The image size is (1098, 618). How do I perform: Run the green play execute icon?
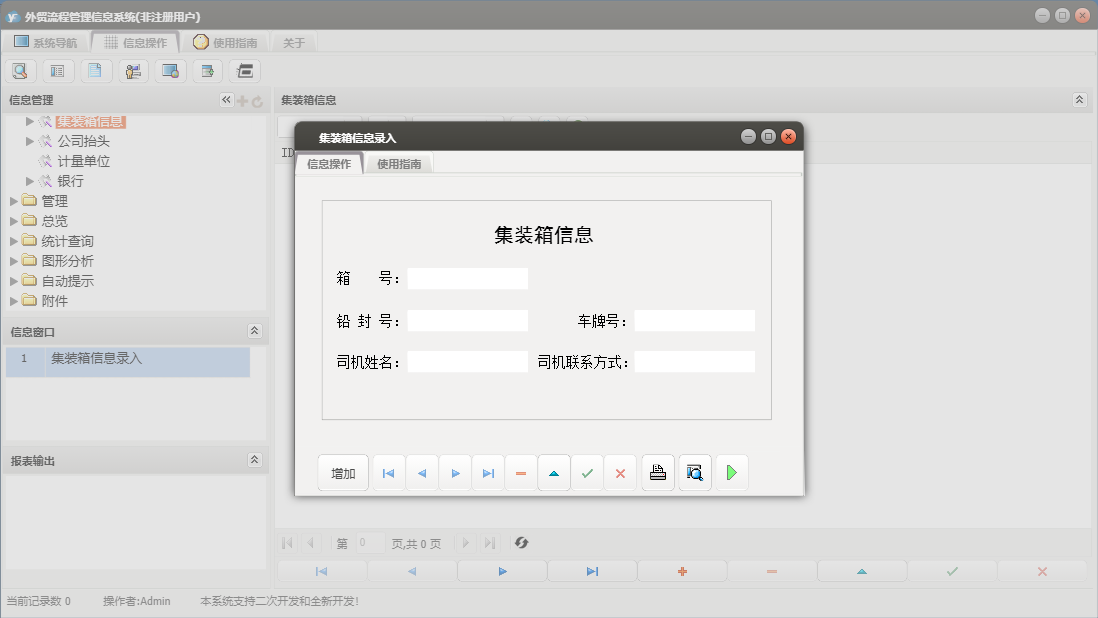pyautogui.click(x=731, y=472)
